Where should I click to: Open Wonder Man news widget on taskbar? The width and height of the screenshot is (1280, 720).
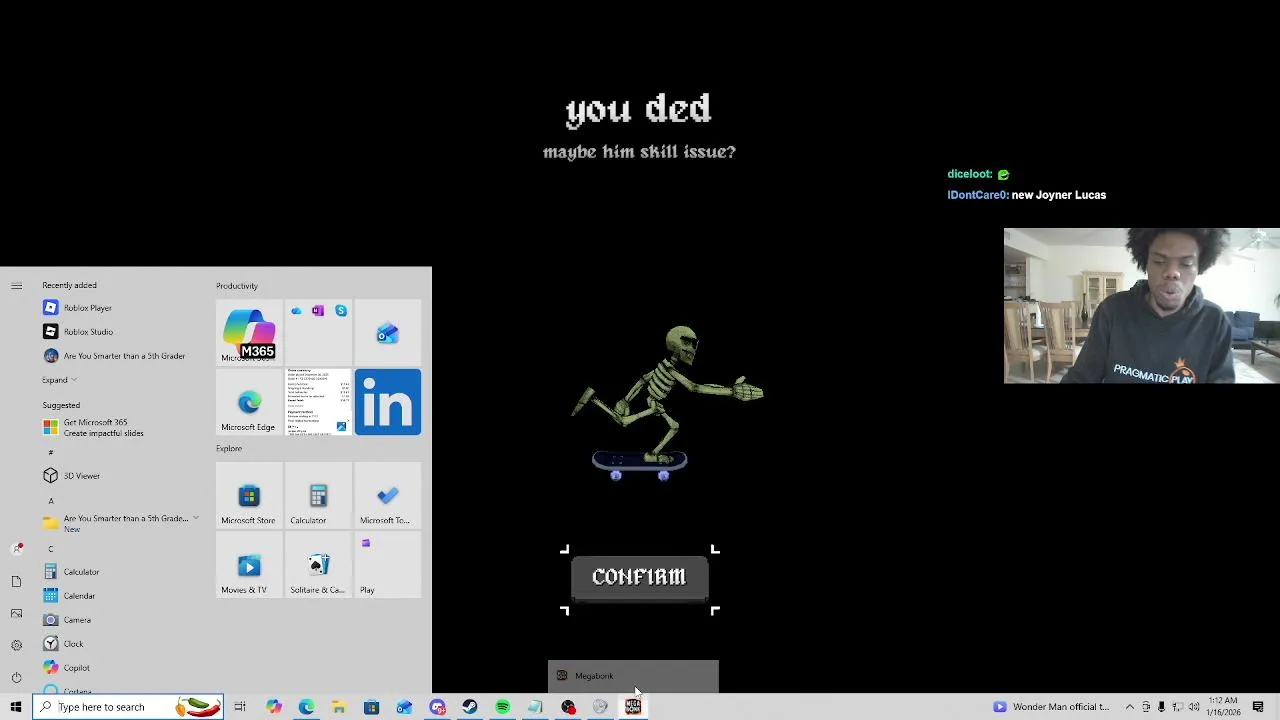(1052, 707)
